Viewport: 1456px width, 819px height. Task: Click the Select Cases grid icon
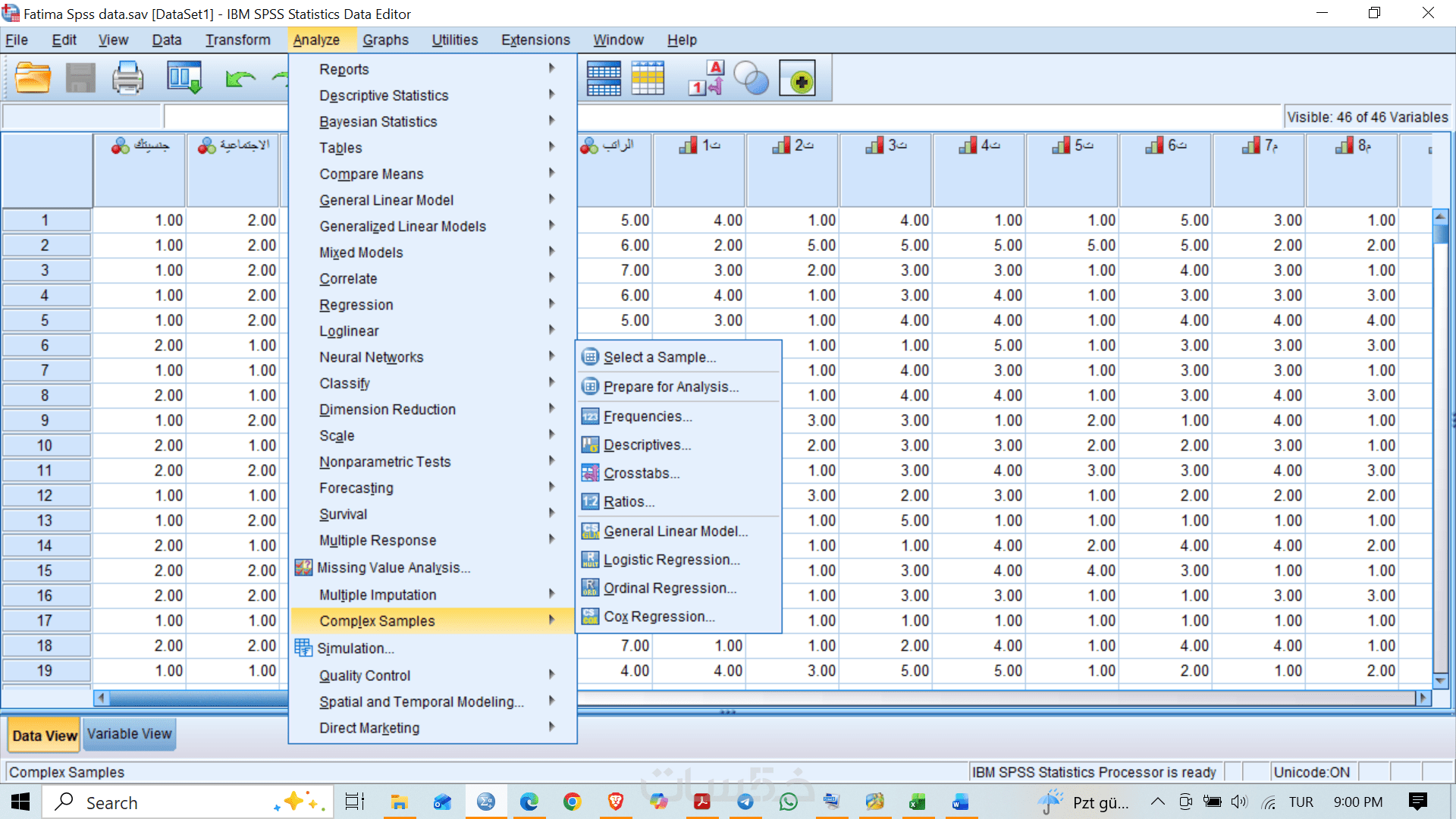click(648, 78)
